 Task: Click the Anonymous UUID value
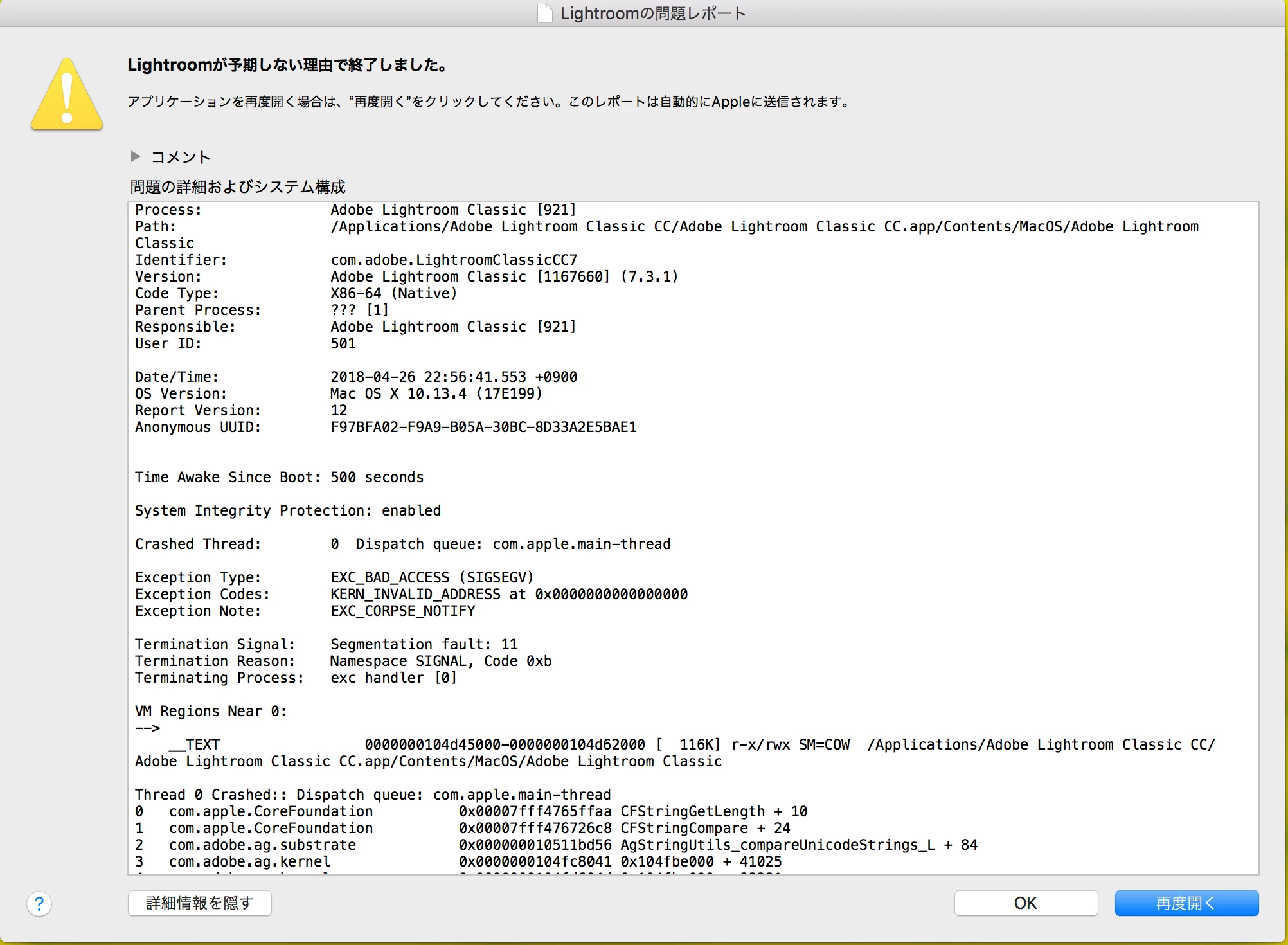click(x=483, y=427)
